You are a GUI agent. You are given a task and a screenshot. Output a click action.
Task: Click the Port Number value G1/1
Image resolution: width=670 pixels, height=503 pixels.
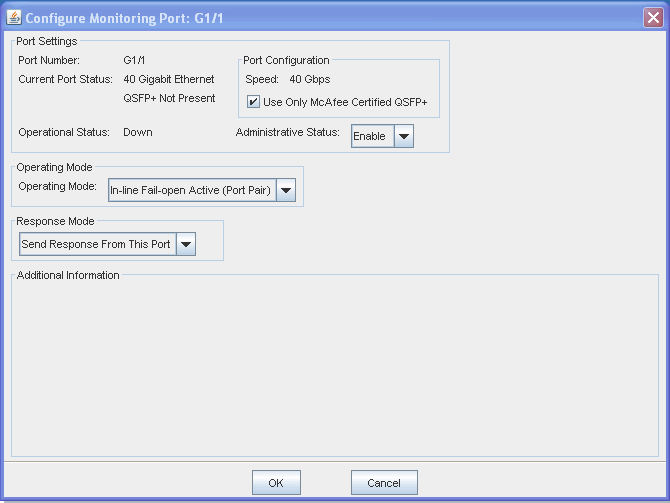click(x=134, y=60)
